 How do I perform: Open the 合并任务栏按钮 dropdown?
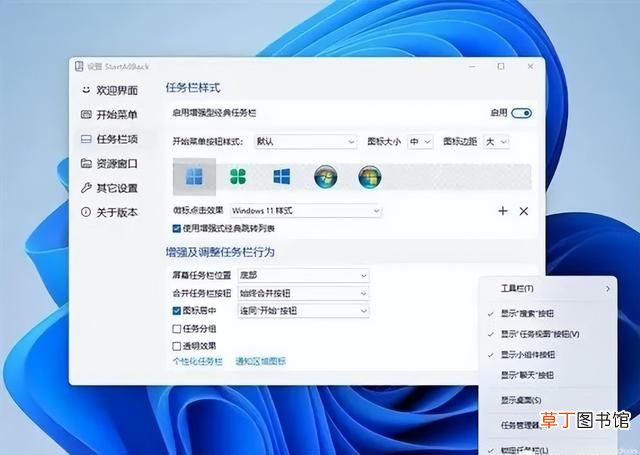(x=303, y=293)
